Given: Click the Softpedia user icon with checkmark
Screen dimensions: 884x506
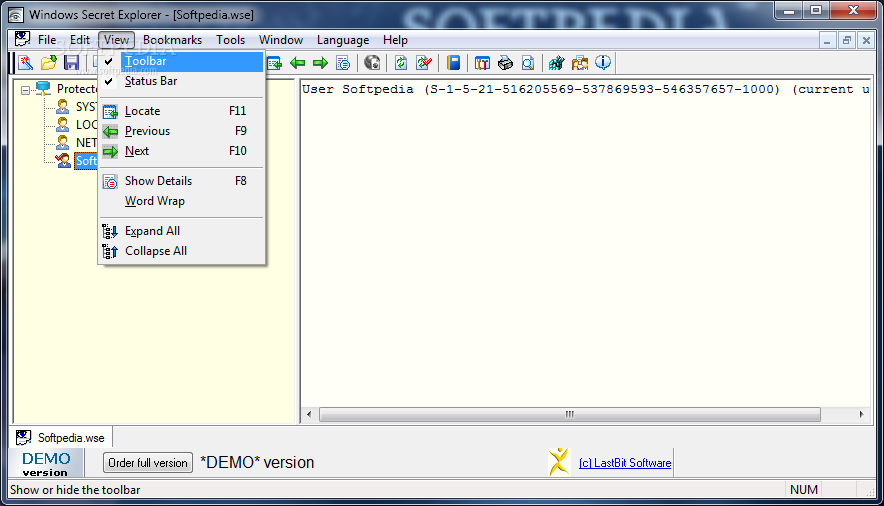Looking at the screenshot, I should (x=63, y=161).
